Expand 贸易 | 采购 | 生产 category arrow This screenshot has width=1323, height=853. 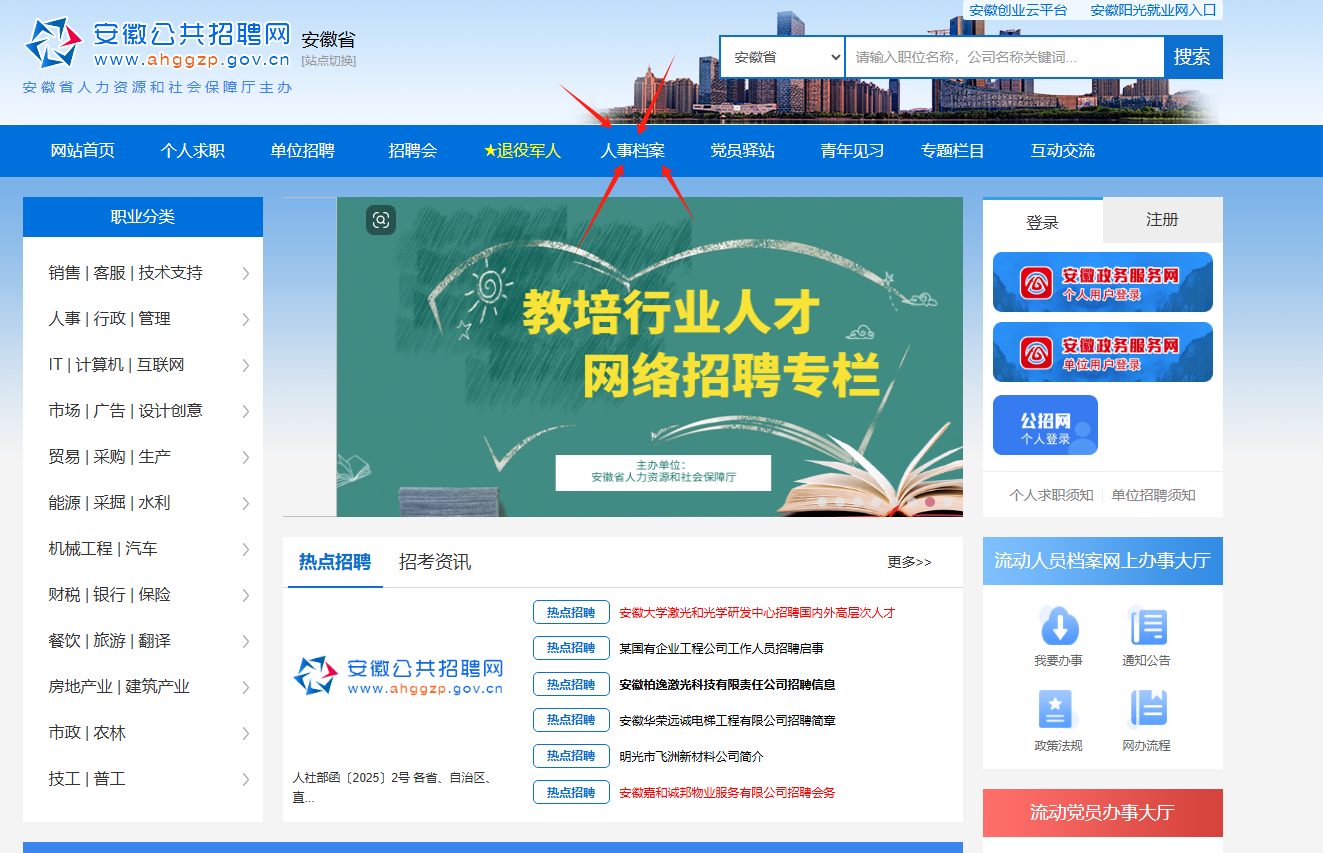(246, 458)
